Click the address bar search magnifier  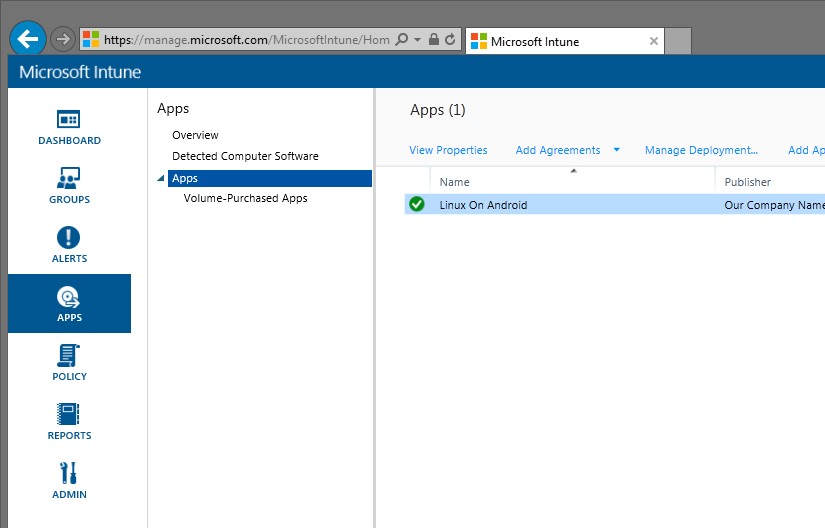401,39
